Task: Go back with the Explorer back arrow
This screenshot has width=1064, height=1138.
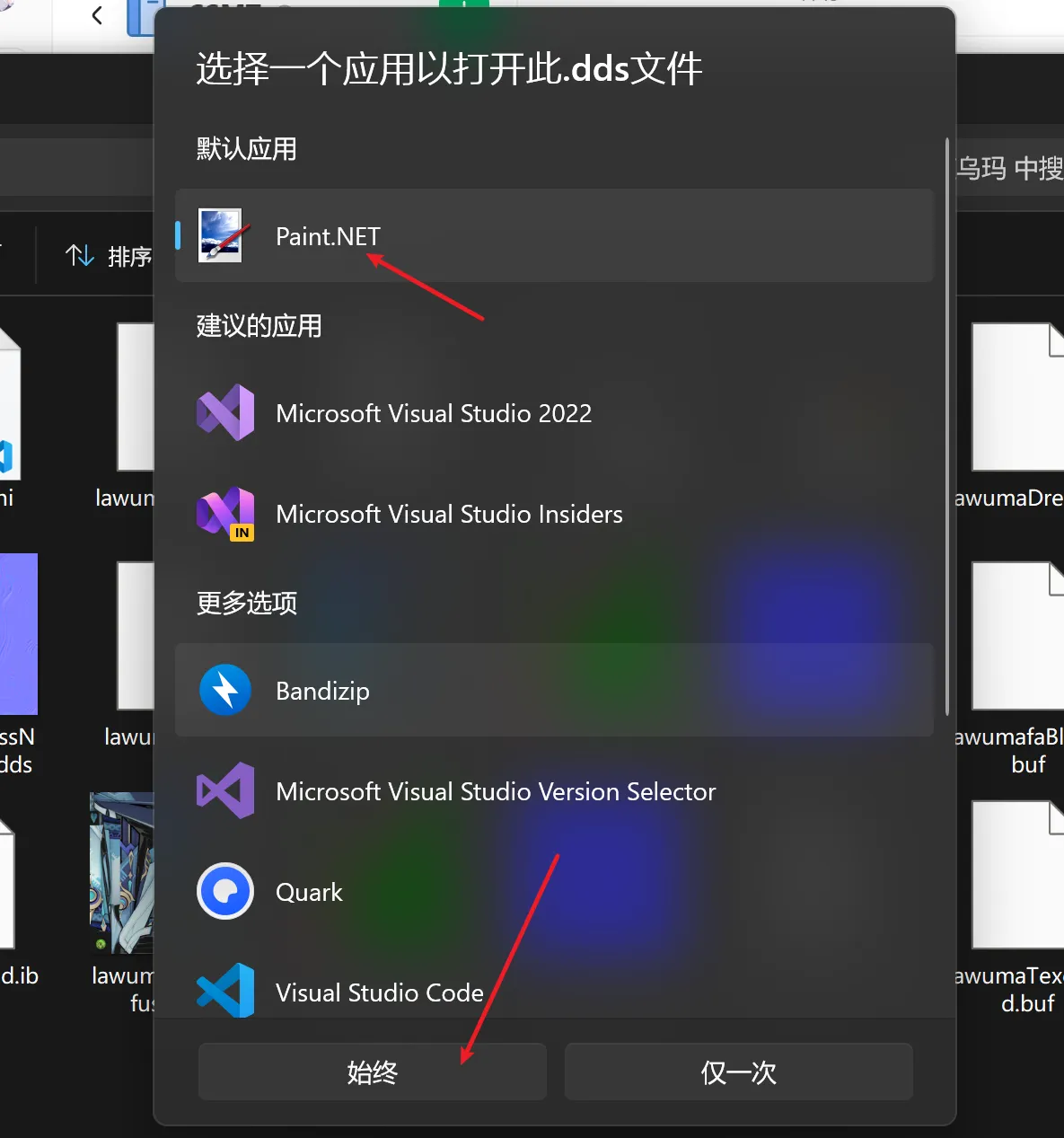Action: pyautogui.click(x=97, y=15)
